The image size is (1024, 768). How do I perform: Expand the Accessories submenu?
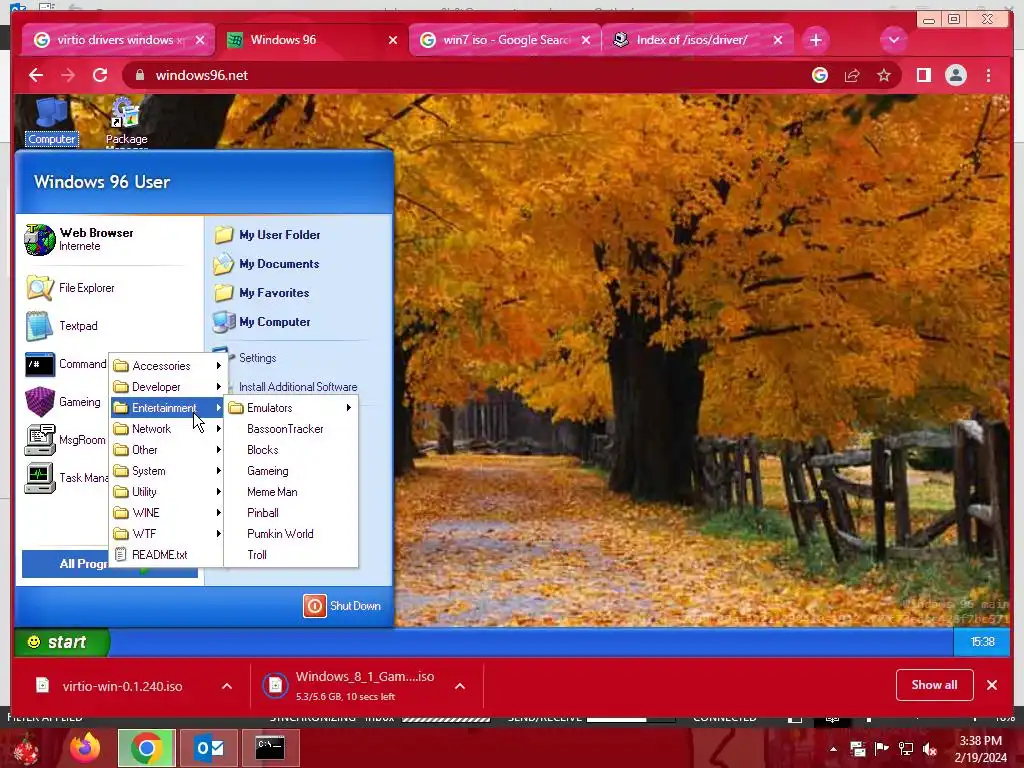167,366
